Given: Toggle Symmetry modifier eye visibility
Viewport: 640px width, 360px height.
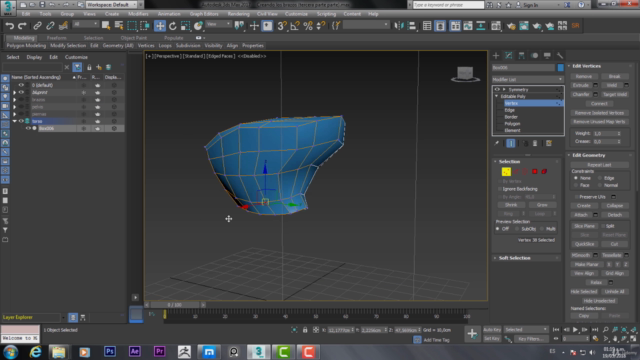Looking at the screenshot, I should coord(497,89).
